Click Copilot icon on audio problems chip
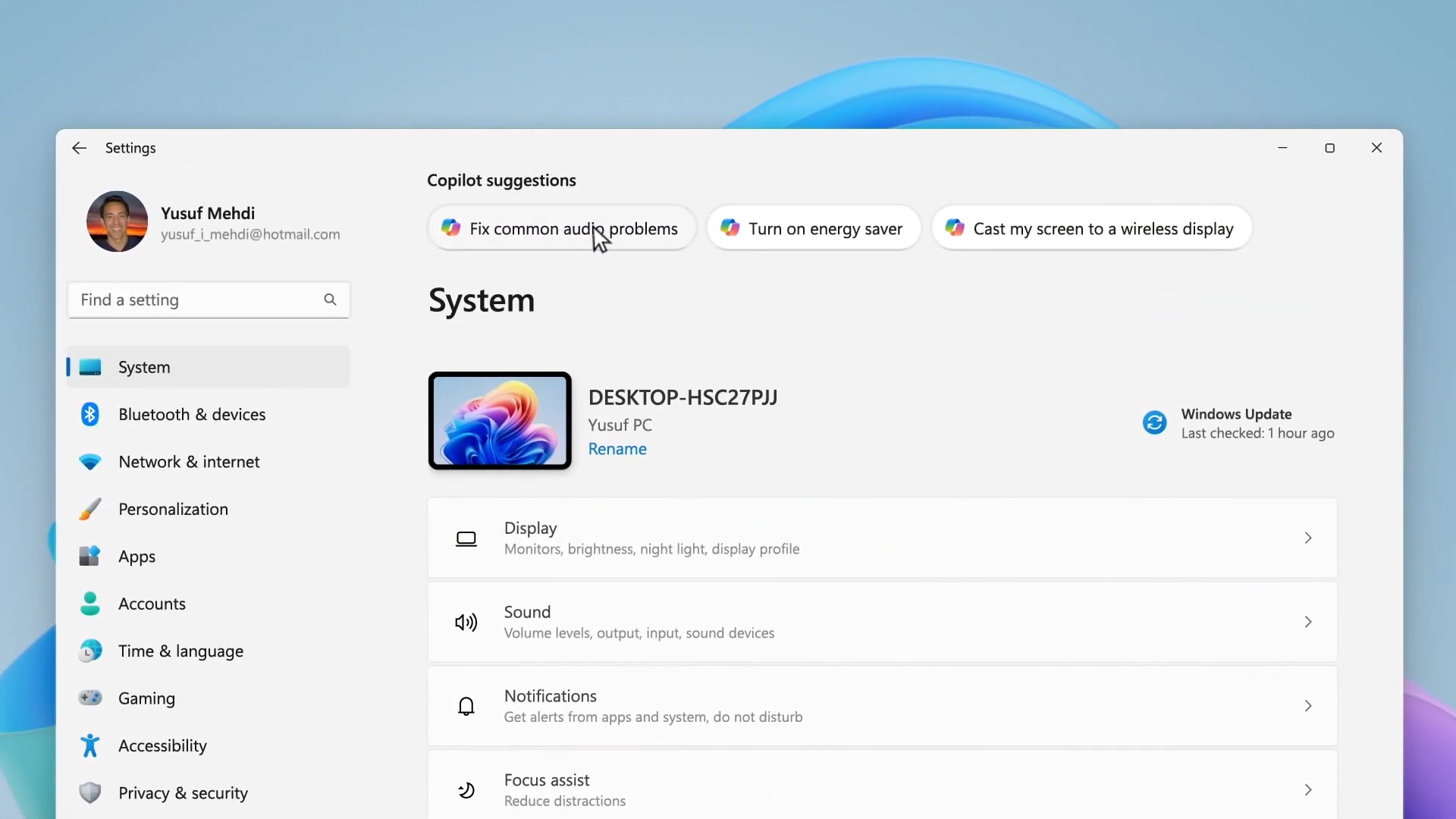Image resolution: width=1456 pixels, height=819 pixels. click(450, 227)
